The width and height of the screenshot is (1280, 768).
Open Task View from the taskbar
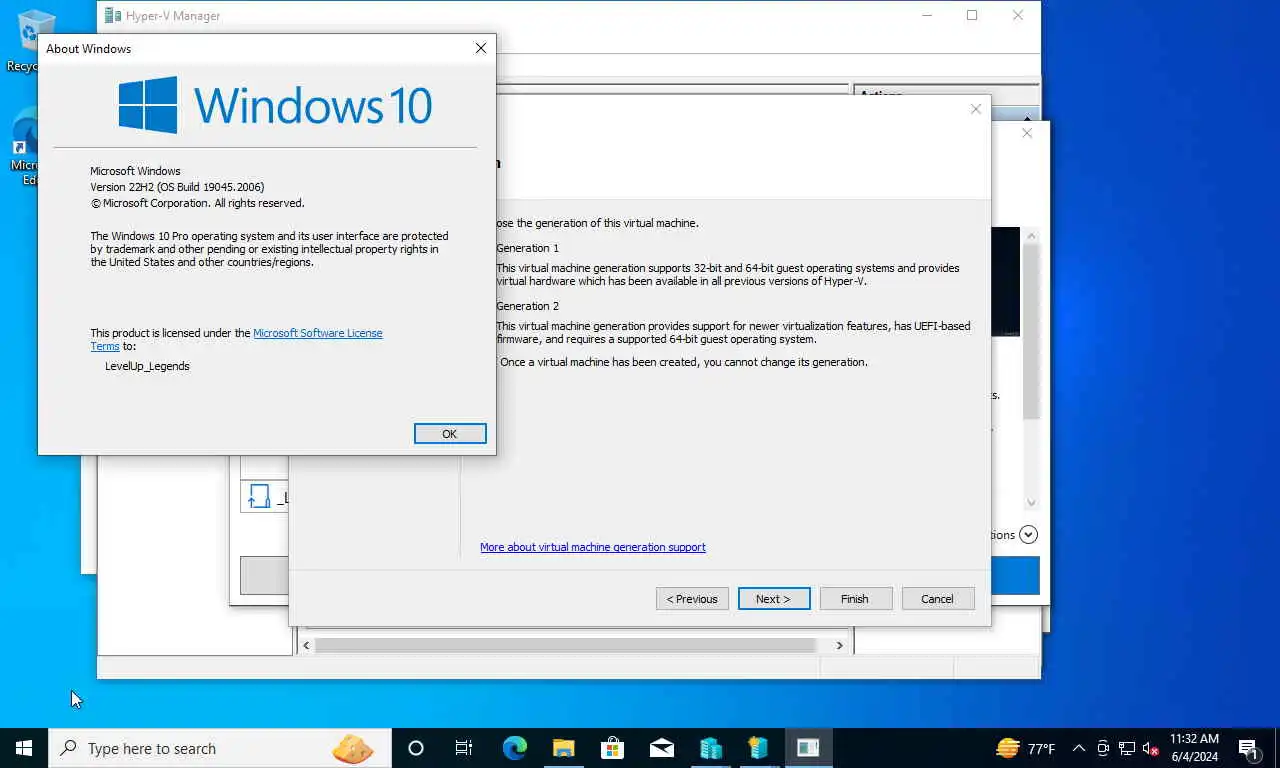pyautogui.click(x=464, y=748)
